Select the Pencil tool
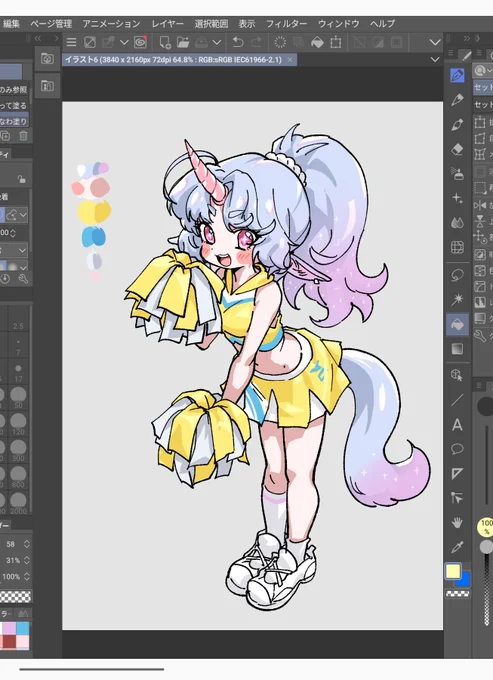The width and height of the screenshot is (493, 680). click(x=457, y=100)
